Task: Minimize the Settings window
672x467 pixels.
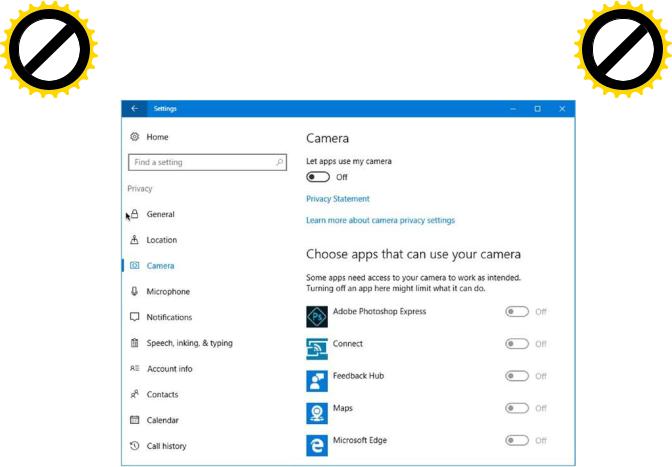Action: pyautogui.click(x=513, y=109)
